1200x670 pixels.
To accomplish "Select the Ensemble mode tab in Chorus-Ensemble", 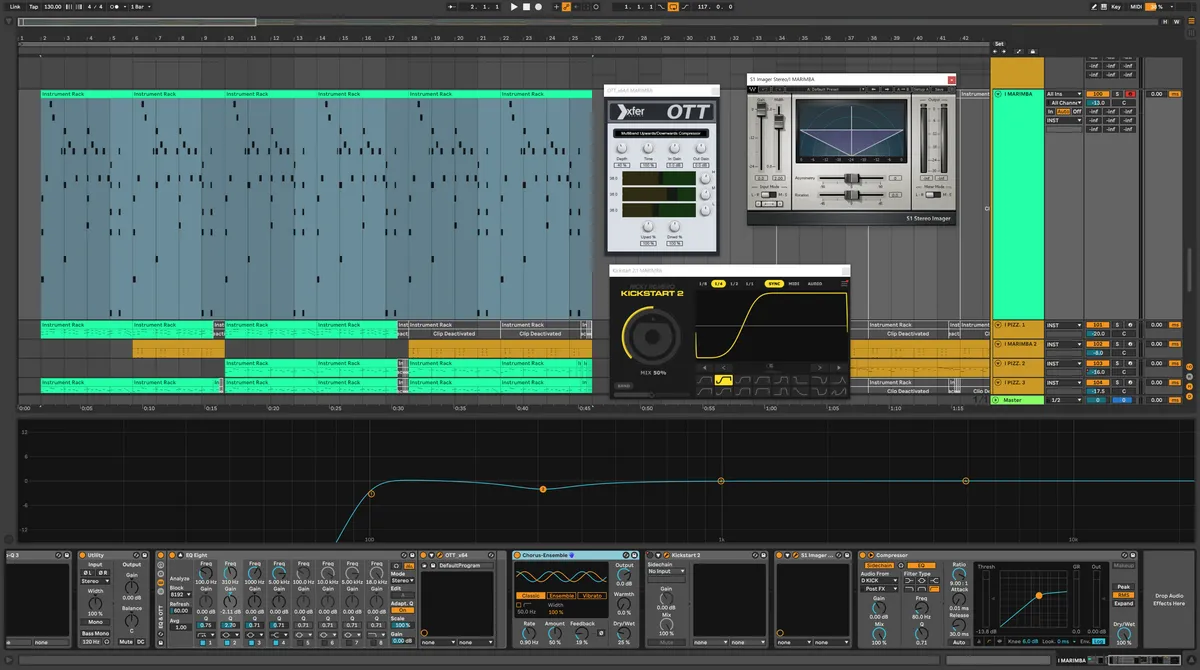I will coord(561,596).
